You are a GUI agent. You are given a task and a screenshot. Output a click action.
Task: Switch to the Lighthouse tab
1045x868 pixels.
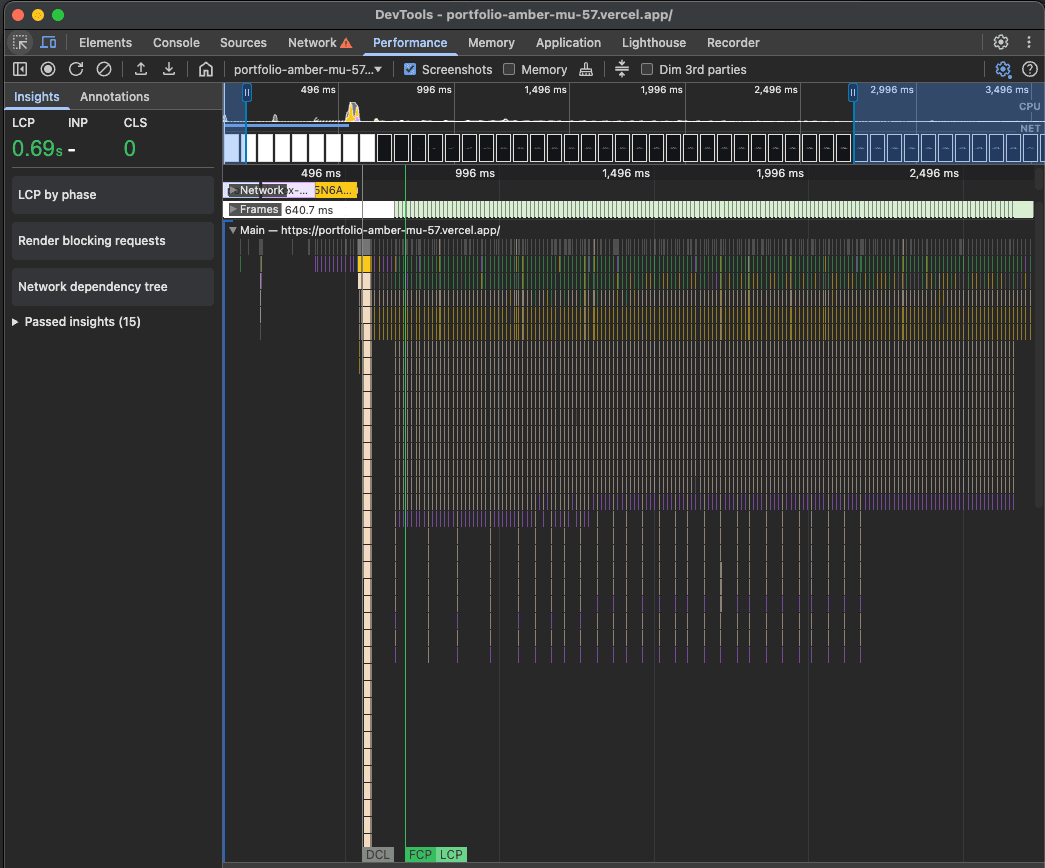(654, 42)
